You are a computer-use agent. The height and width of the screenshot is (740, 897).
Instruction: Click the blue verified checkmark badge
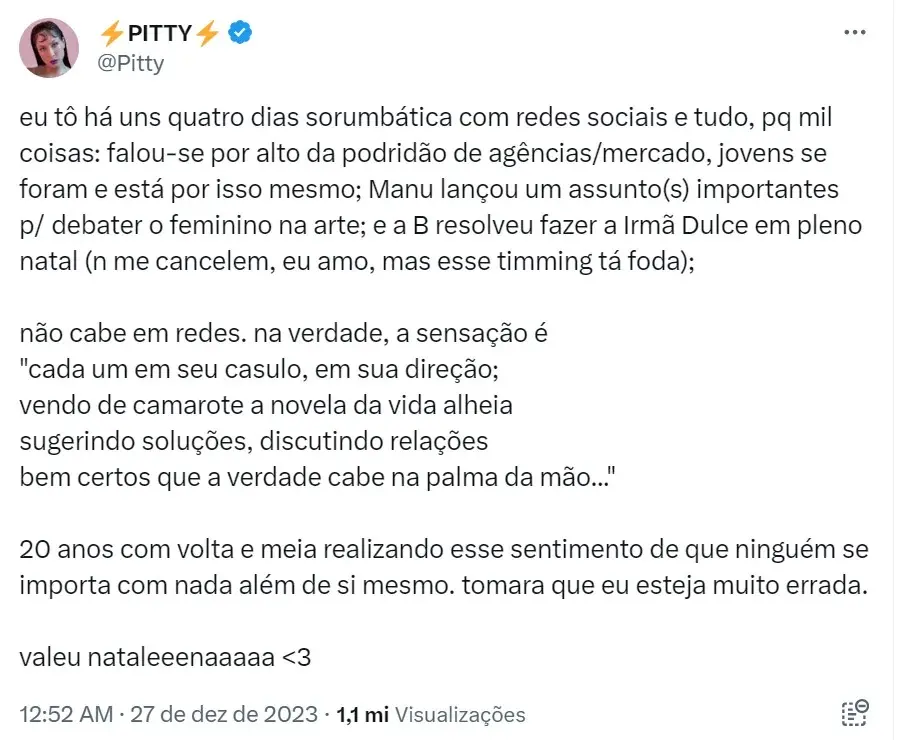pos(236,32)
